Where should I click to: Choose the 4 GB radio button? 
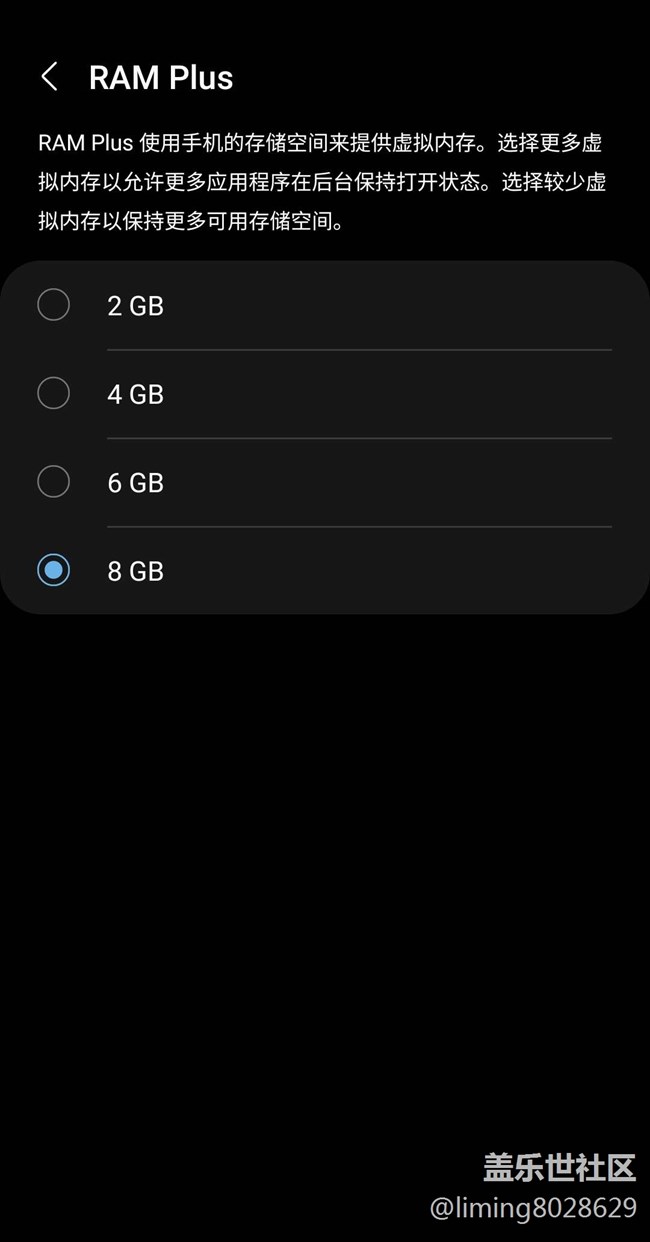53,393
